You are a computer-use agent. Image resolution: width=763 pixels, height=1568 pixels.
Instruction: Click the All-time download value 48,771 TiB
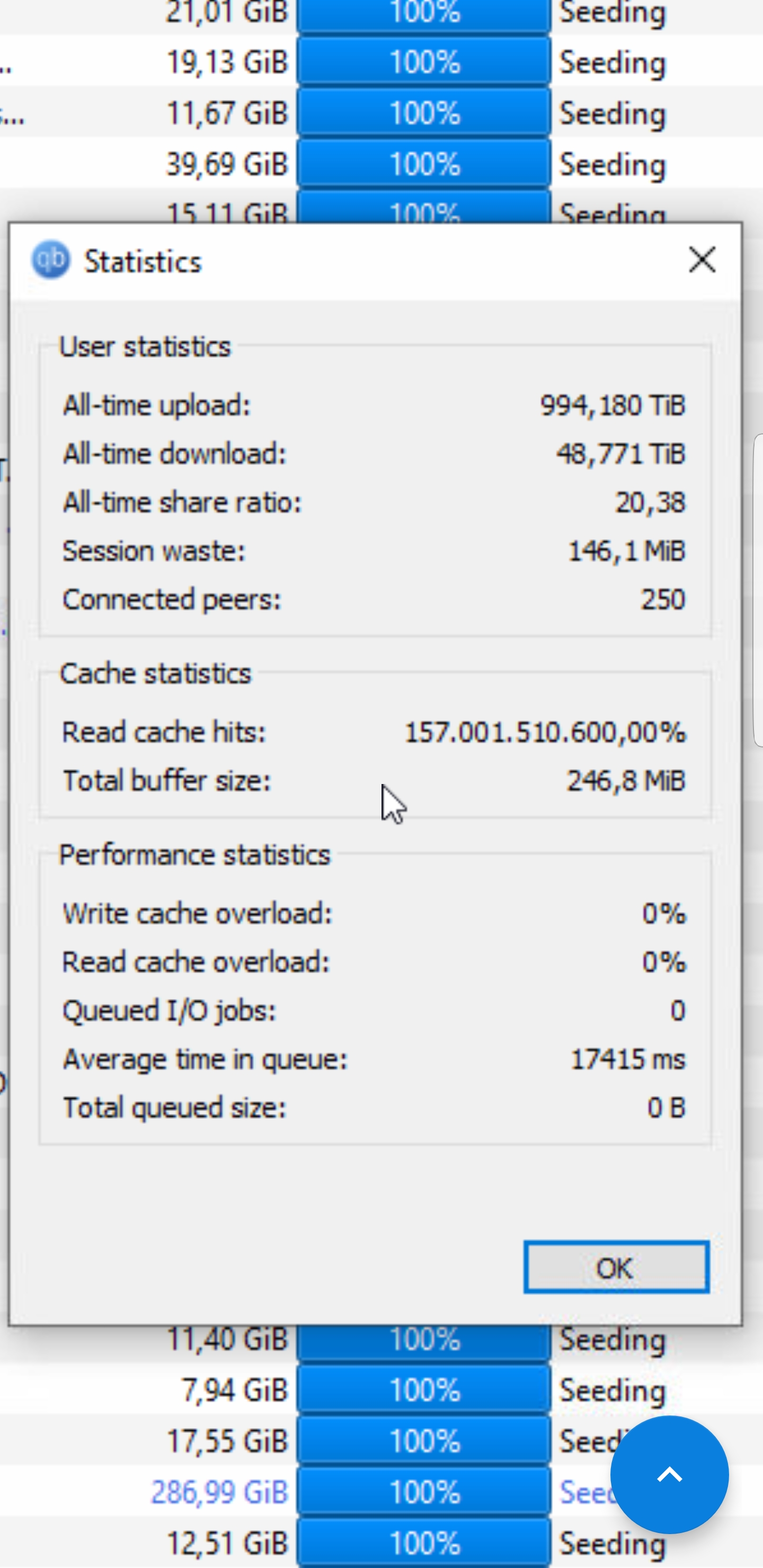tap(620, 454)
